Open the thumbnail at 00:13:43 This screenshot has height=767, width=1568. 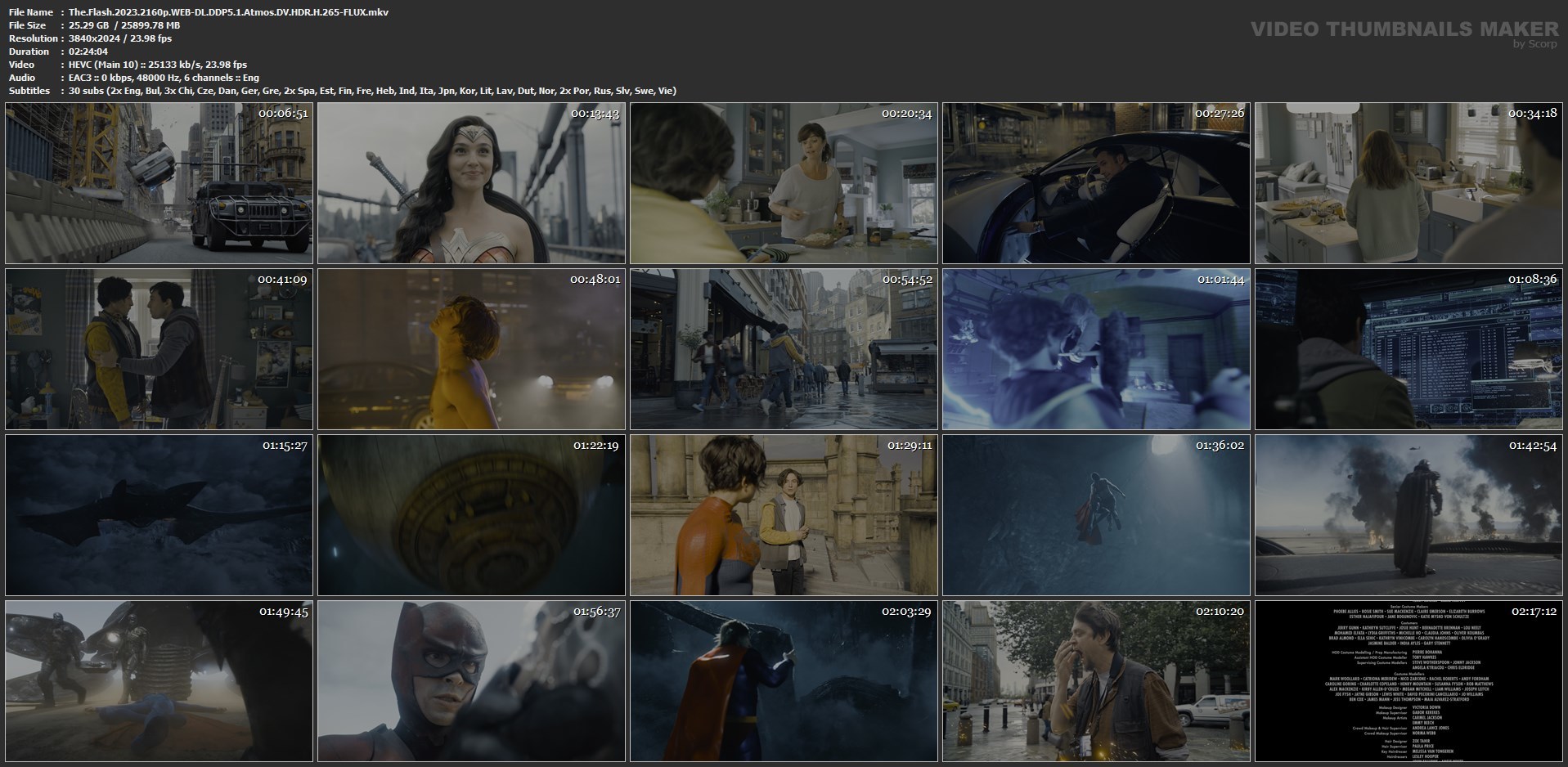coord(471,183)
